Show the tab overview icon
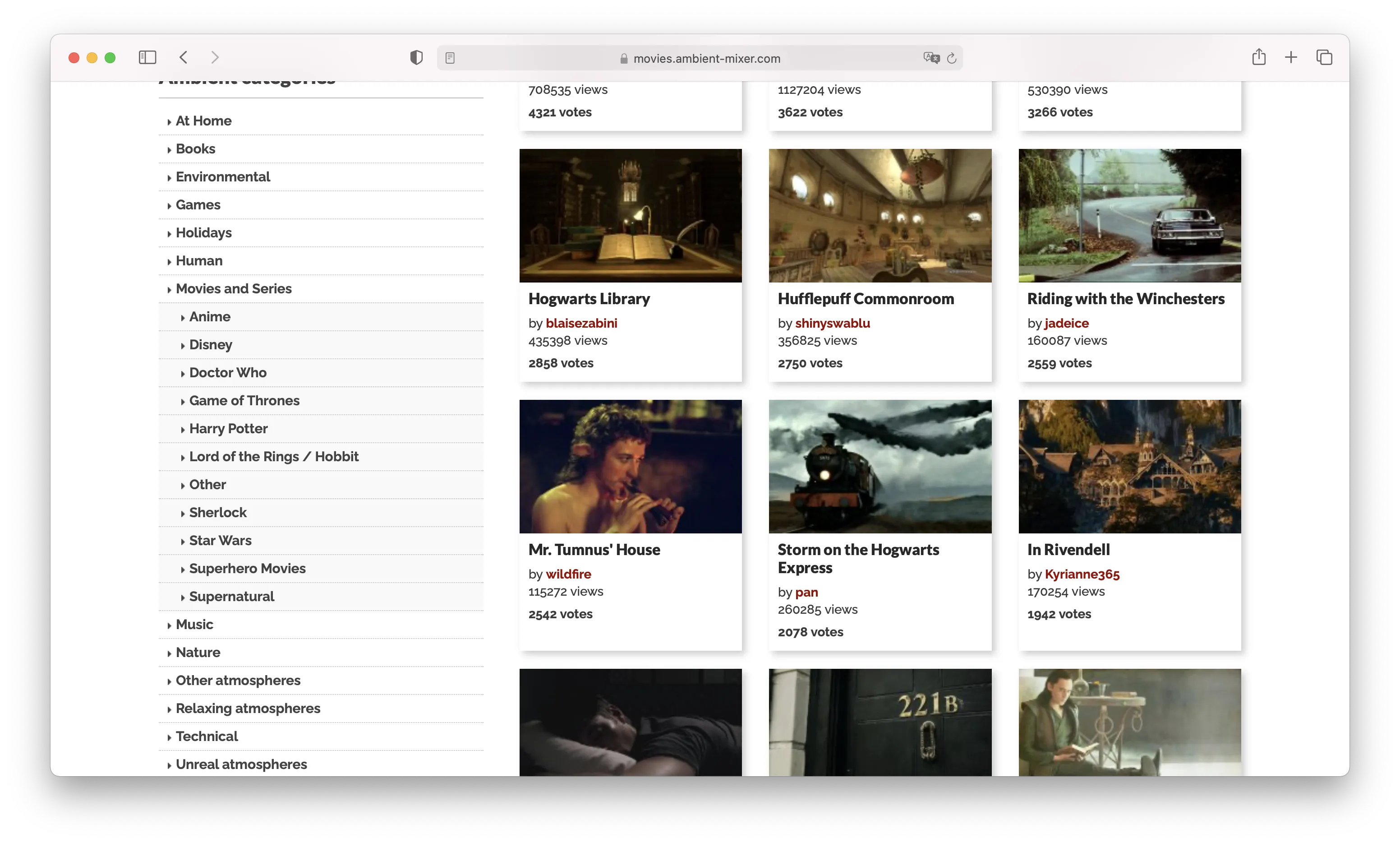This screenshot has height=843, width=1400. (x=1324, y=57)
